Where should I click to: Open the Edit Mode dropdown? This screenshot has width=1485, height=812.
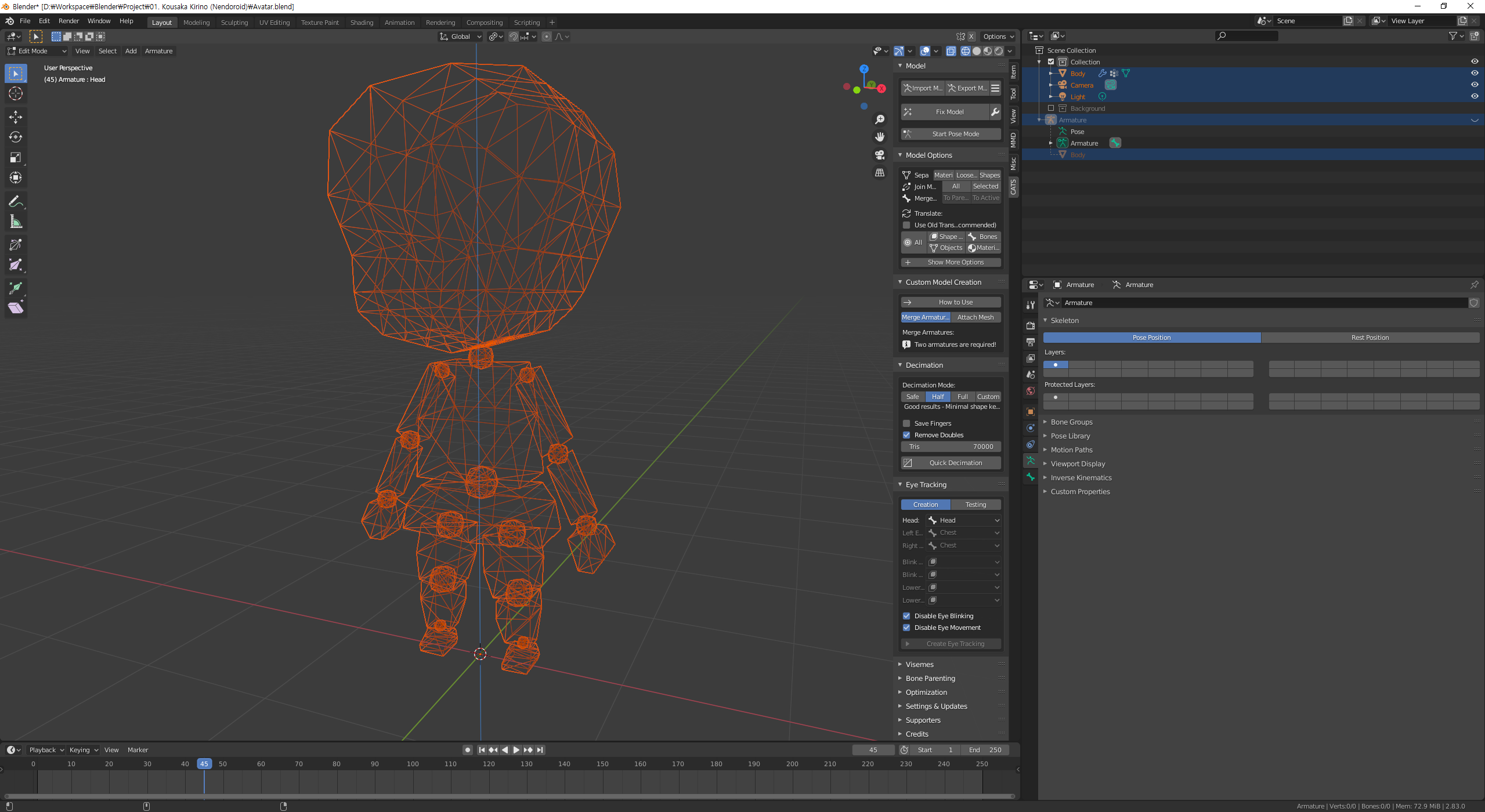(37, 51)
